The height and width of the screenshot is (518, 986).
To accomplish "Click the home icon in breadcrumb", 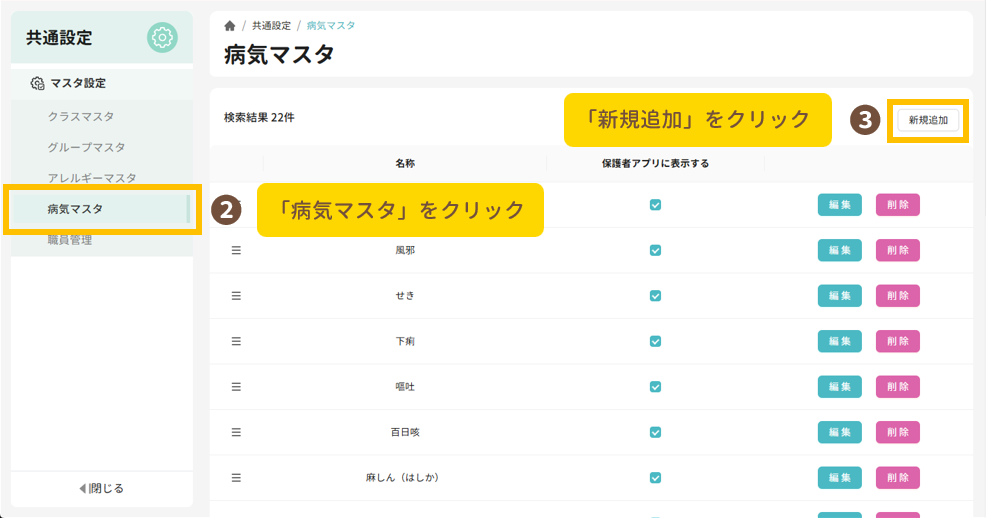I will click(x=230, y=25).
